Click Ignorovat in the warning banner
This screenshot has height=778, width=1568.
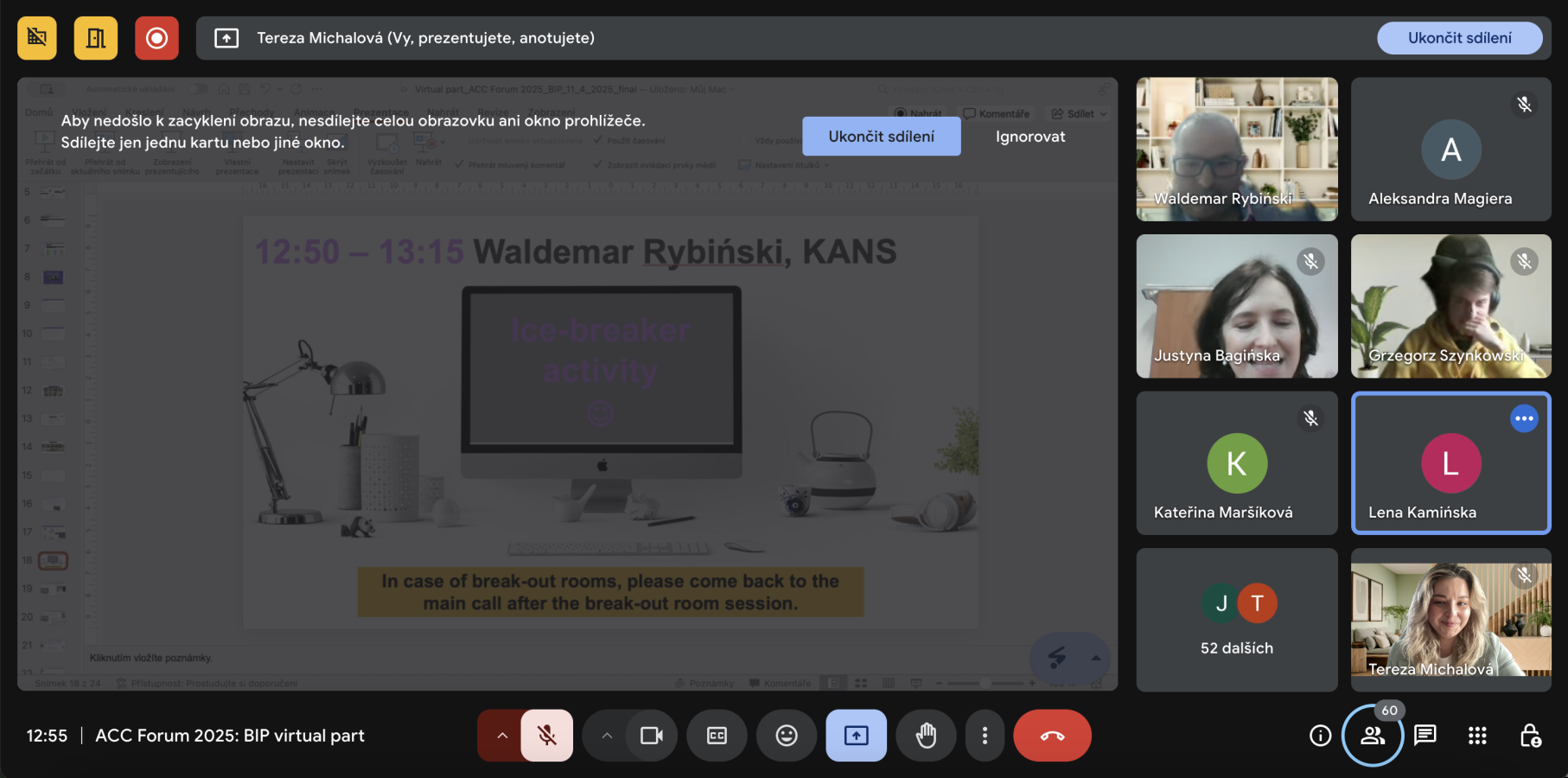point(1029,137)
